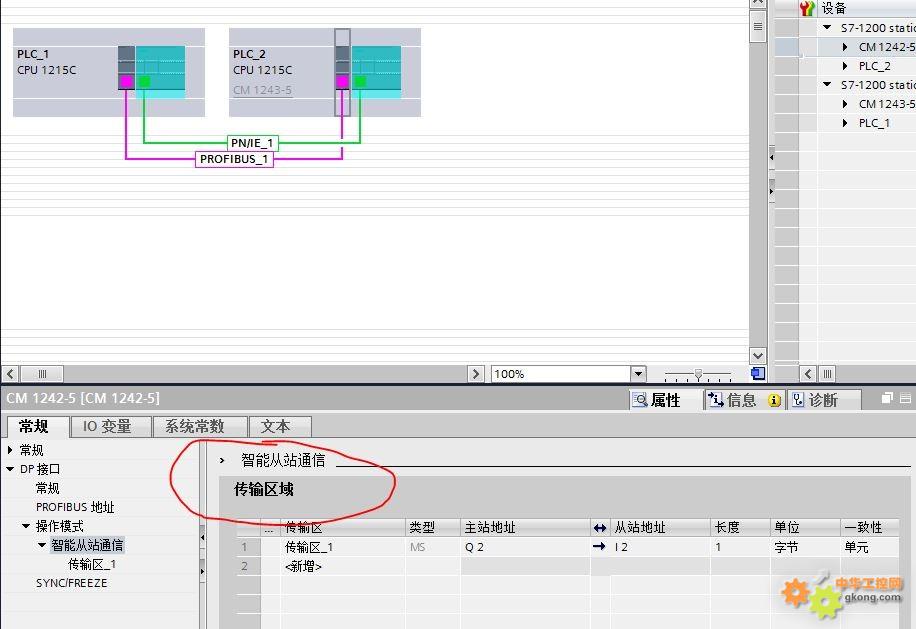Click the 单元 consistency cell
The image size is (916, 629).
point(869,547)
